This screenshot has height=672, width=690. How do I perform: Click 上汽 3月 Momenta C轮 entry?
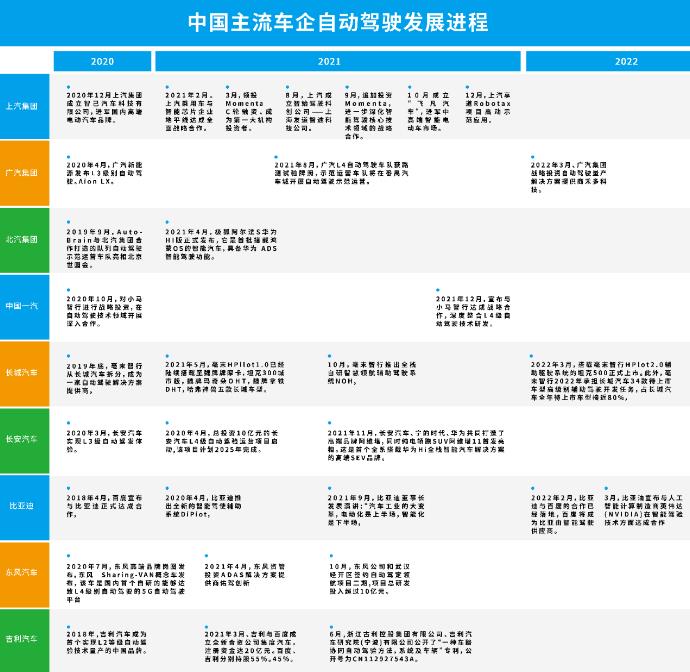249,111
